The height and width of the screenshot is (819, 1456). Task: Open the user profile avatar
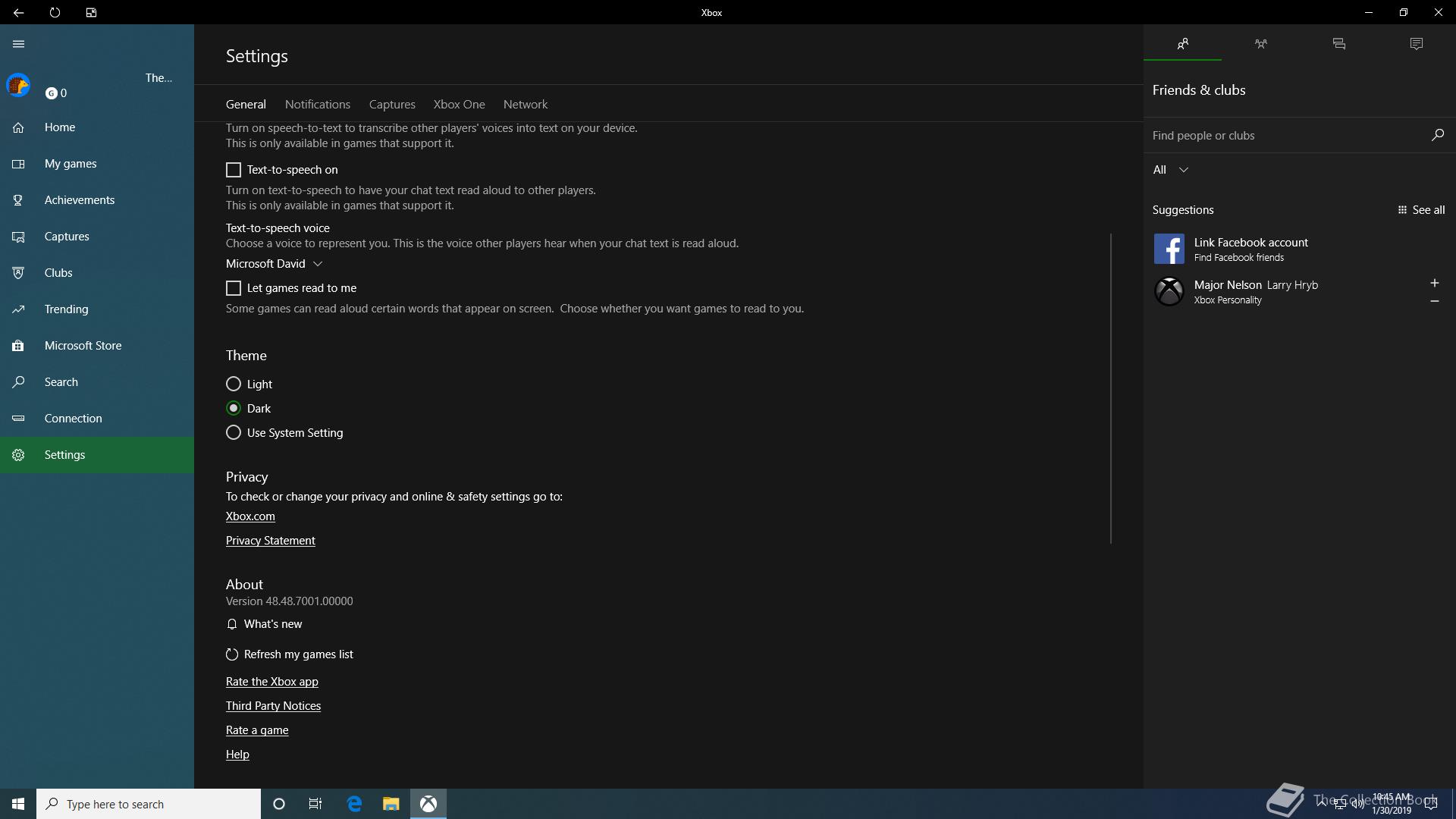18,85
